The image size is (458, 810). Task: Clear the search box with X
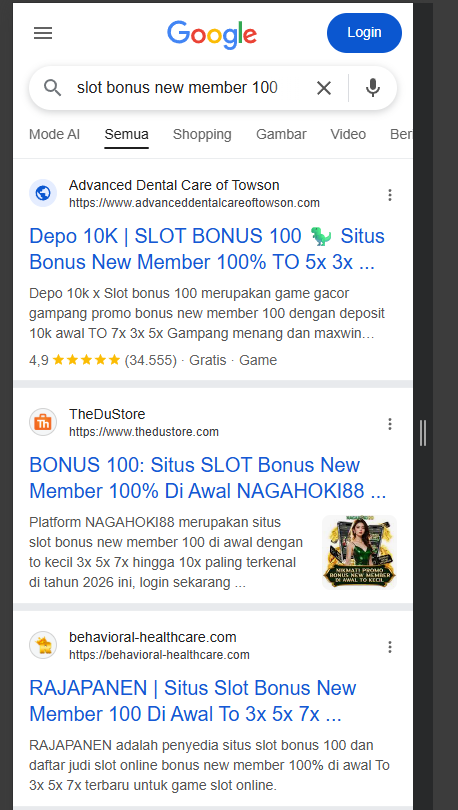pyautogui.click(x=324, y=88)
